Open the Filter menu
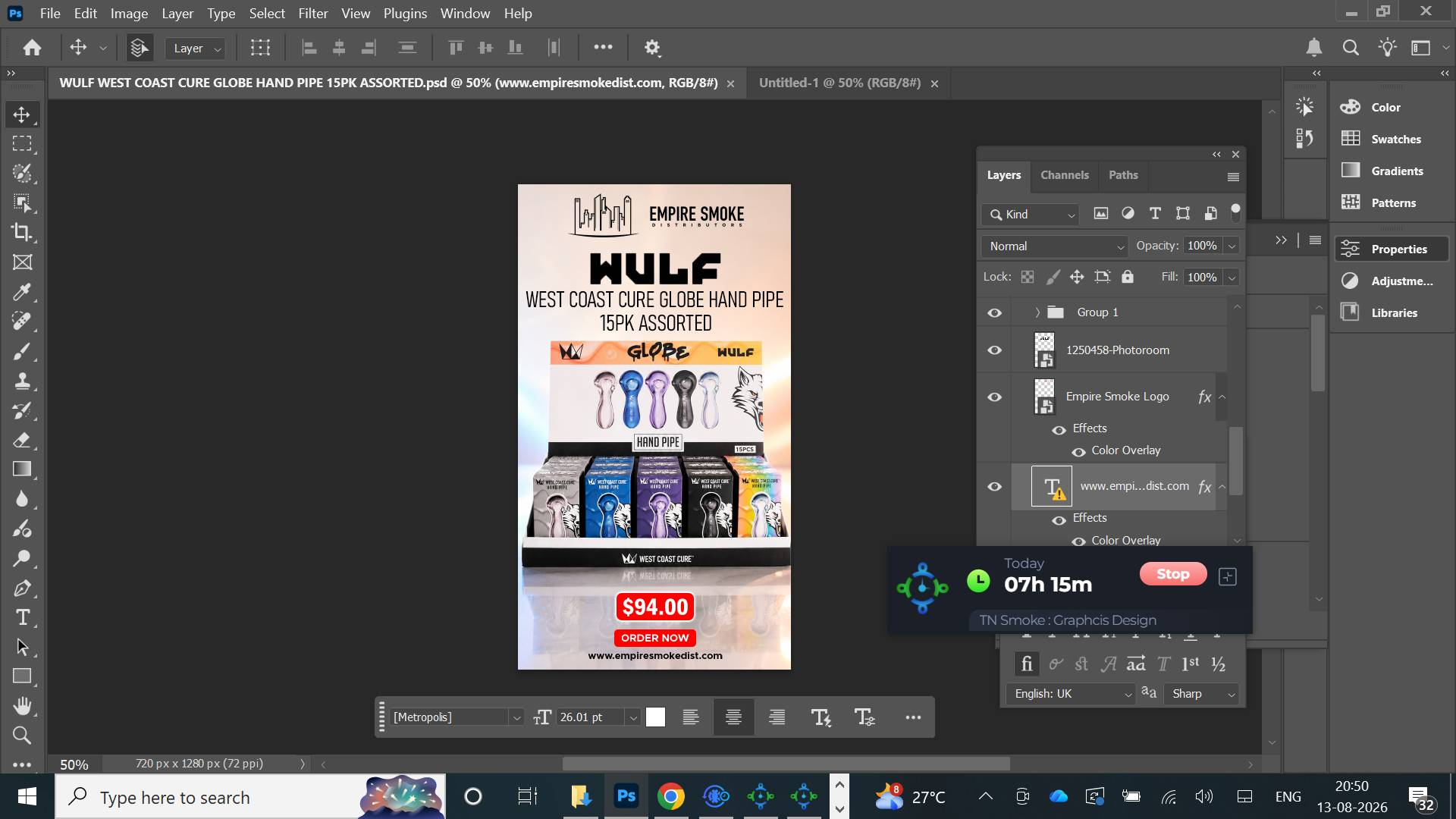The width and height of the screenshot is (1456, 819). pos(312,13)
